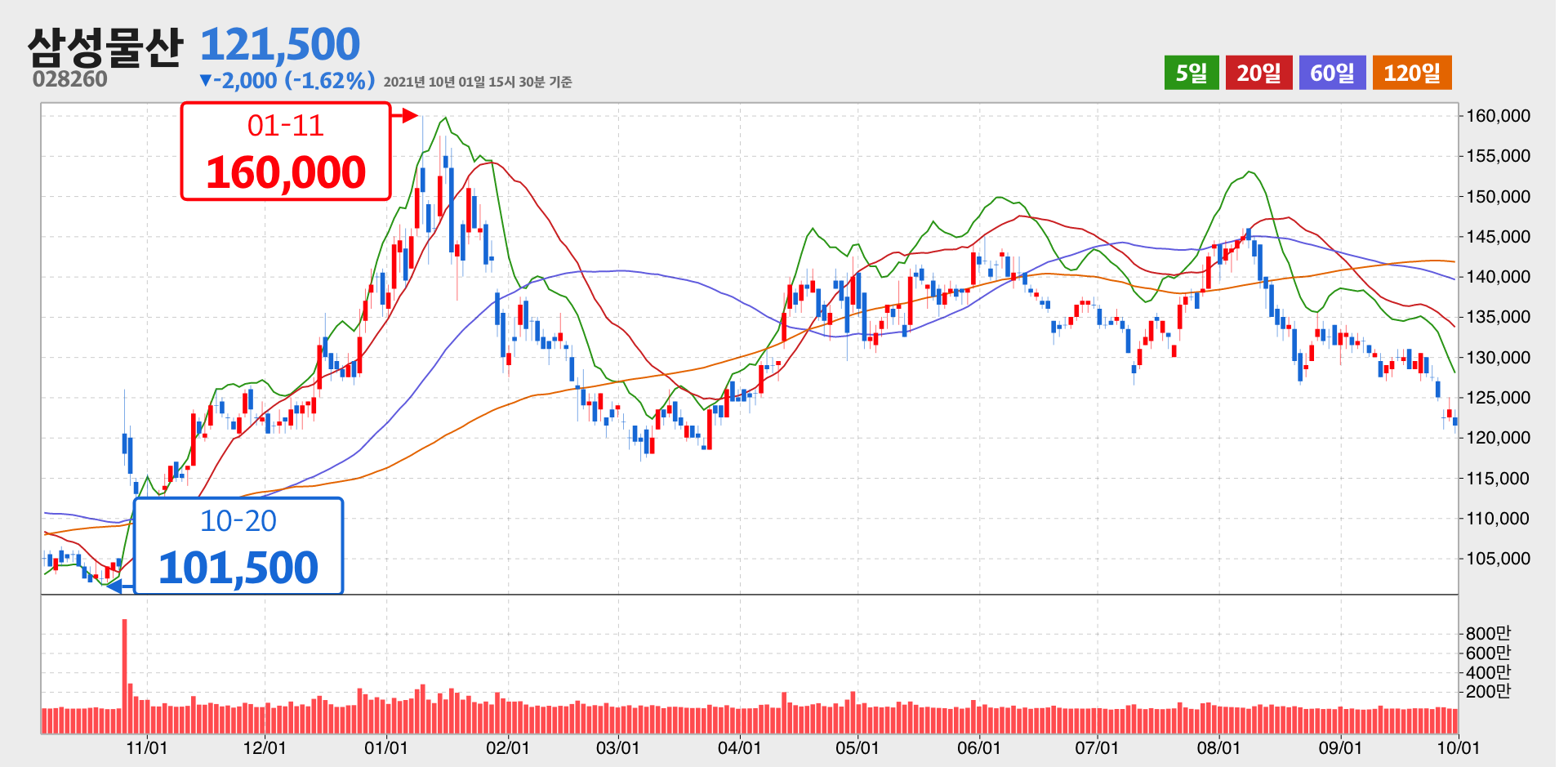Click the 05/01 date axis label
Viewport: 1568px width, 767px height.
[x=857, y=747]
